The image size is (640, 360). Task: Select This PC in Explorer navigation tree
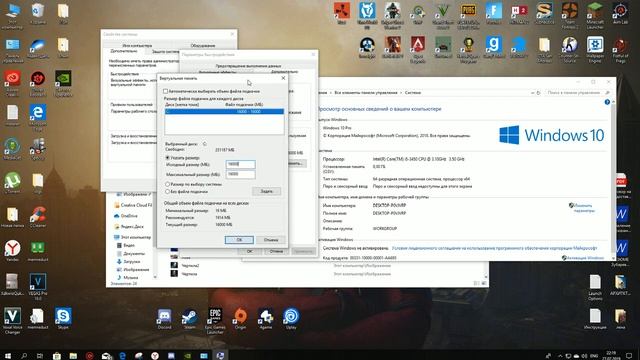pos(133,237)
